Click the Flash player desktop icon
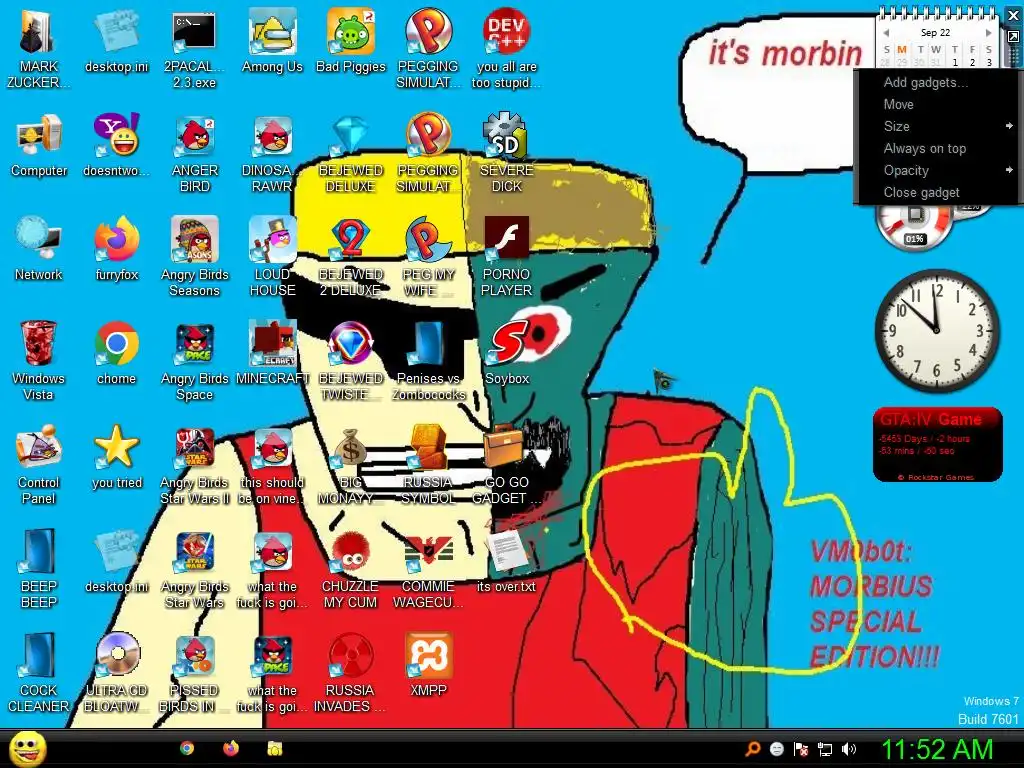This screenshot has width=1024, height=768. [x=506, y=257]
